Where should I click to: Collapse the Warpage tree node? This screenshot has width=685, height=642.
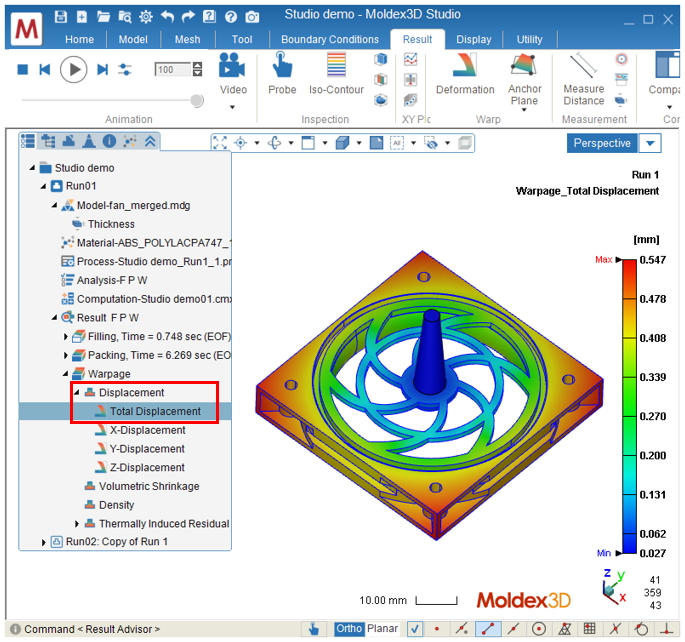coord(65,373)
